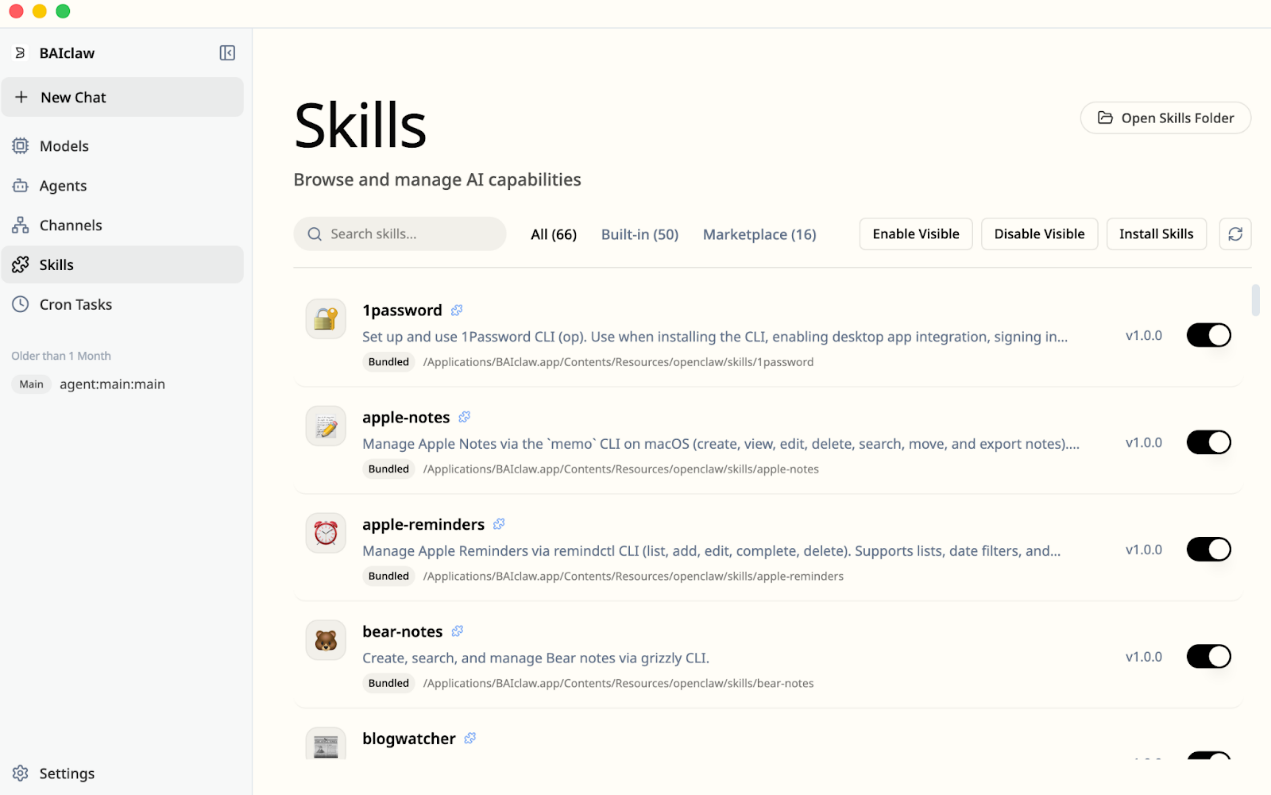Select the Marketplace (16) tab
The width and height of the screenshot is (1271, 795).
pyautogui.click(x=759, y=234)
